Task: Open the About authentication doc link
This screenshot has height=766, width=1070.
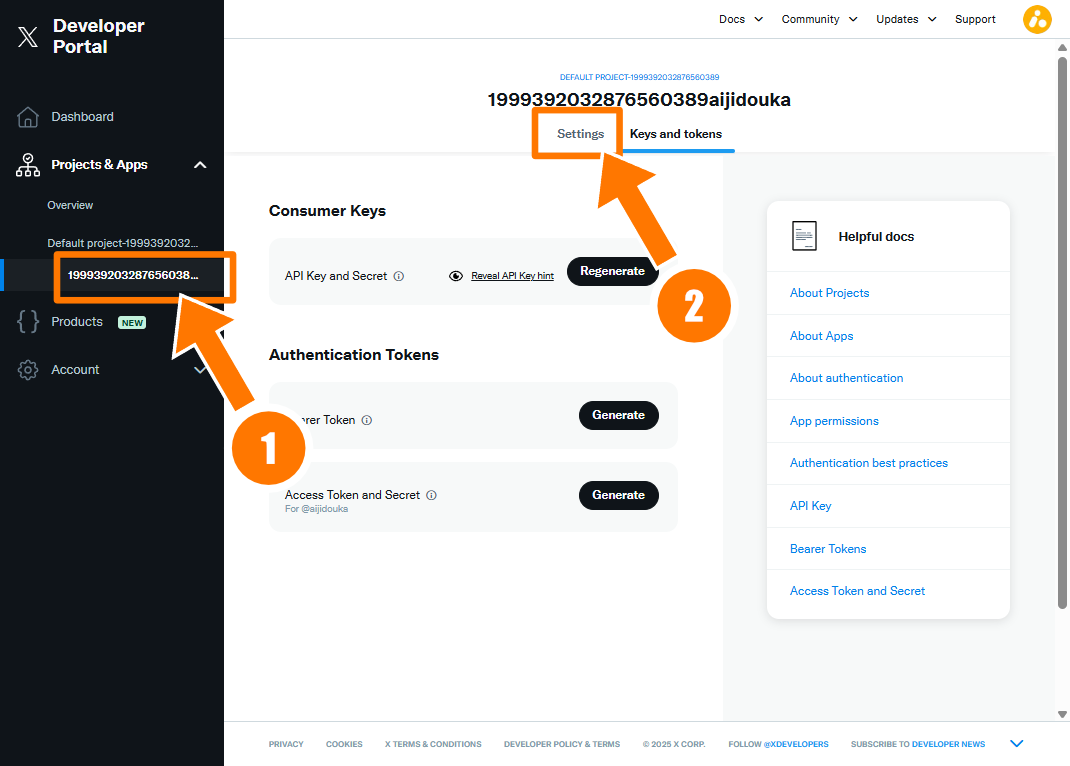Action: (846, 378)
